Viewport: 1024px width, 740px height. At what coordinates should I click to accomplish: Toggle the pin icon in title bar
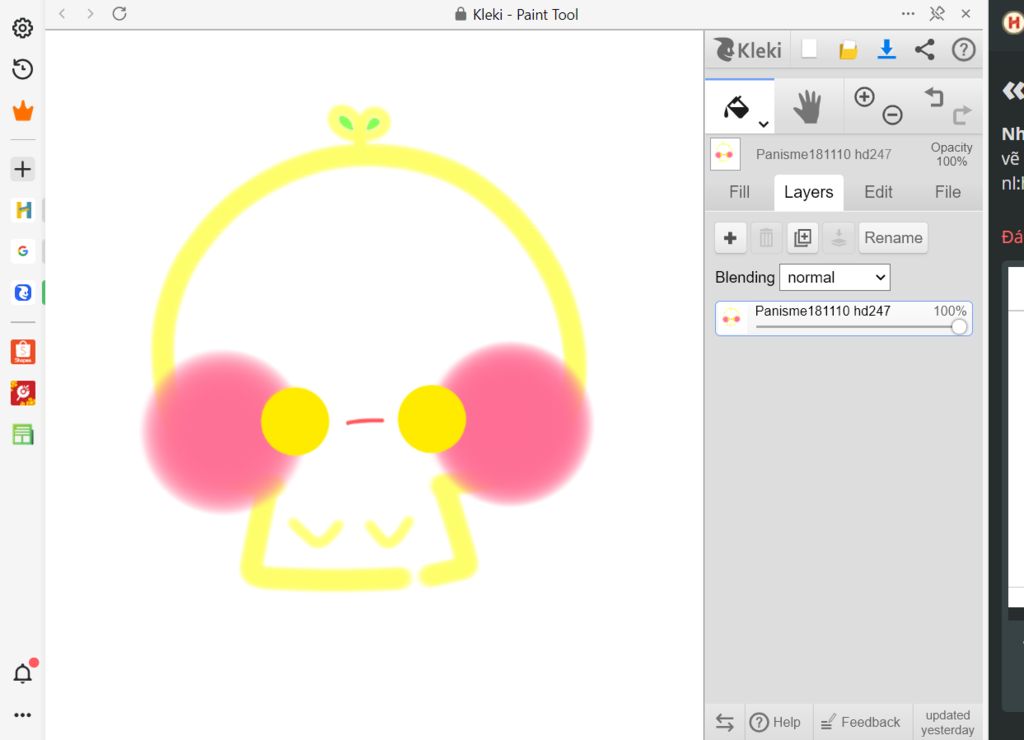[x=936, y=14]
